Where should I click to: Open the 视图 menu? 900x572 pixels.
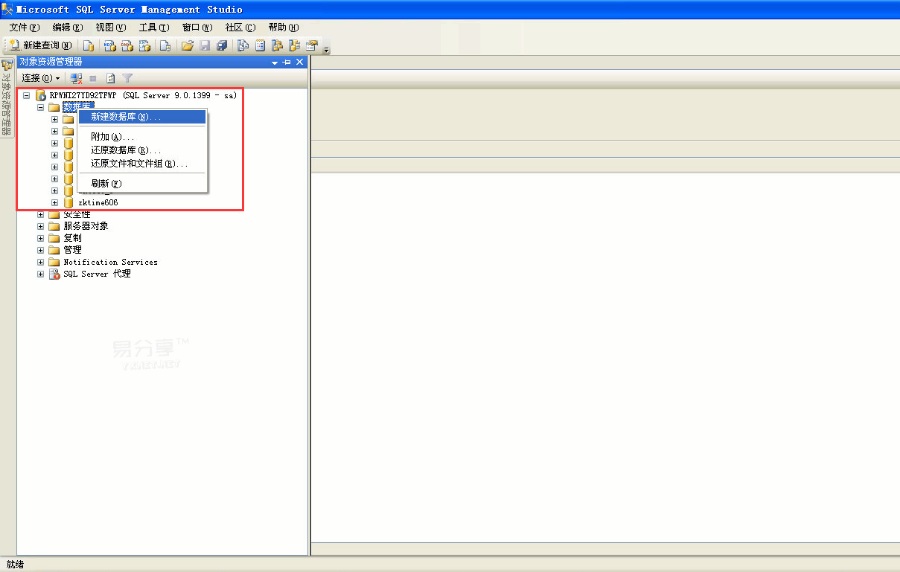pyautogui.click(x=110, y=27)
